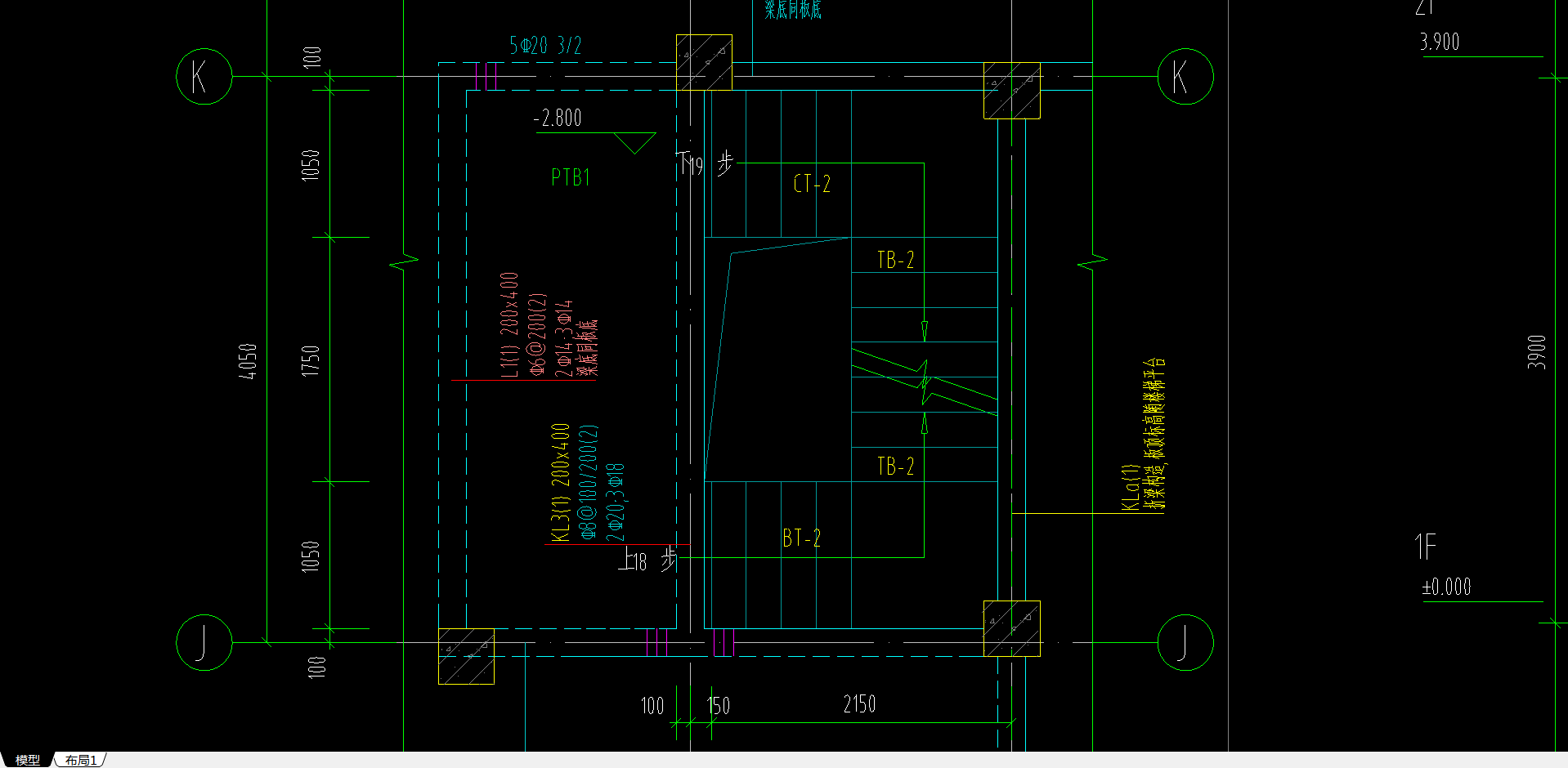
Task: Select the 2Φ20;3Φ18 rebar text
Action: [616, 502]
